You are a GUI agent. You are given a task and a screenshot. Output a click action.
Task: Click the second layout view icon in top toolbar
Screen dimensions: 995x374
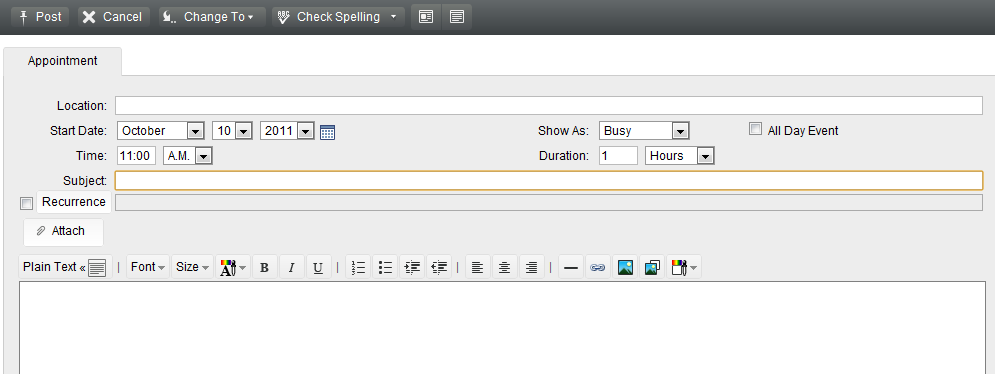(x=457, y=17)
